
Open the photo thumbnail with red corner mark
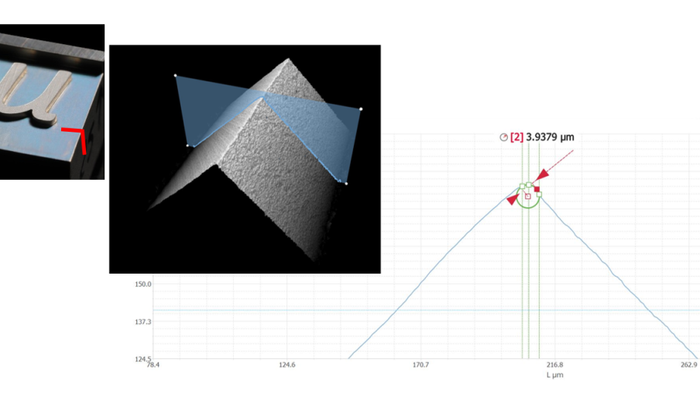coord(52,102)
